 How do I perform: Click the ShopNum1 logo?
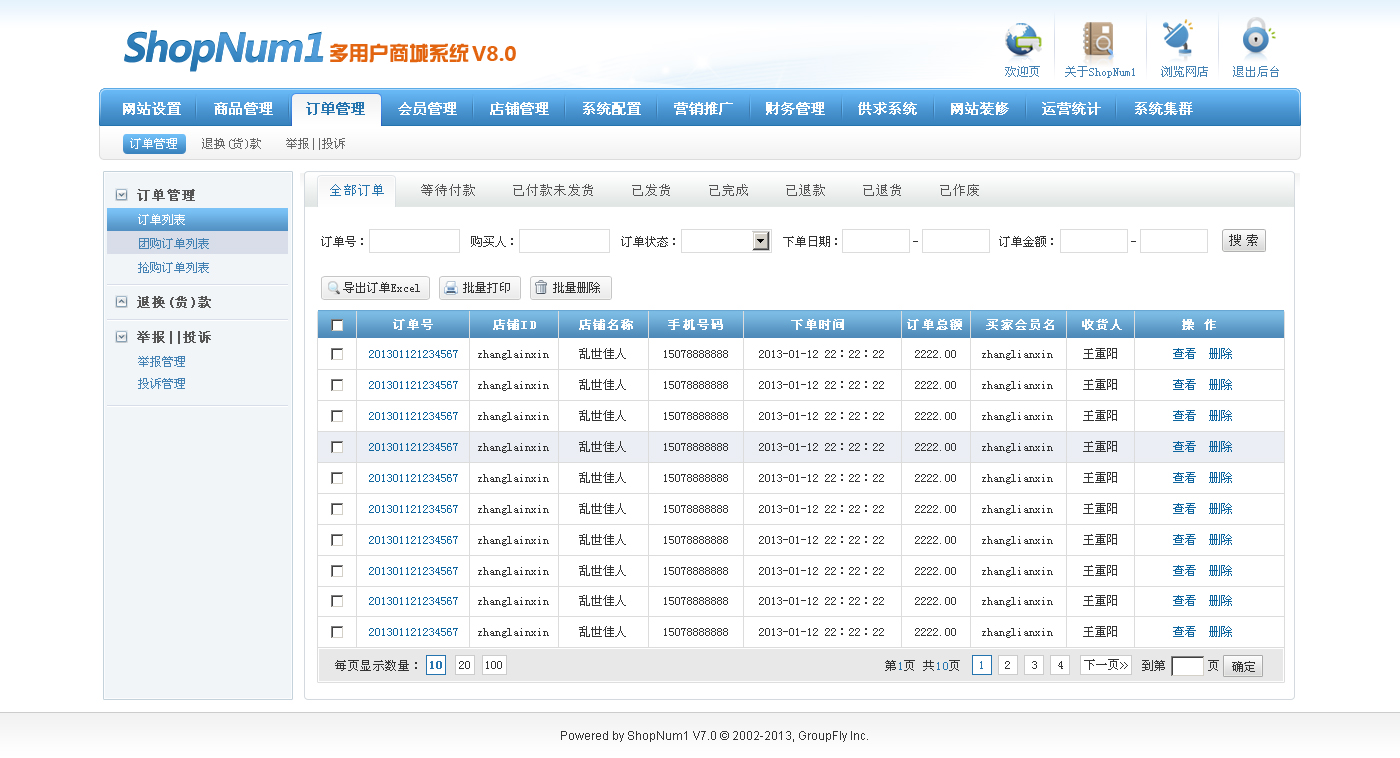[x=320, y=49]
